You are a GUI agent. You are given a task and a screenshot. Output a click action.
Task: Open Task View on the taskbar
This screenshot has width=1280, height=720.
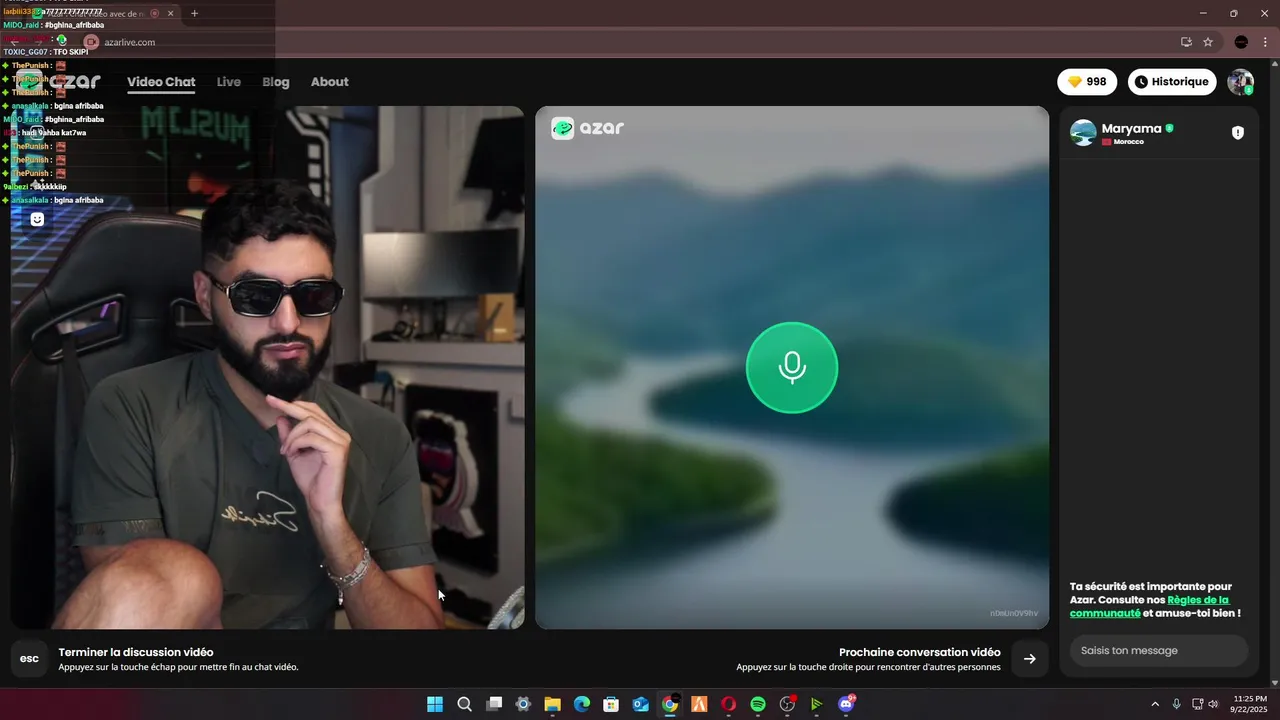point(494,704)
